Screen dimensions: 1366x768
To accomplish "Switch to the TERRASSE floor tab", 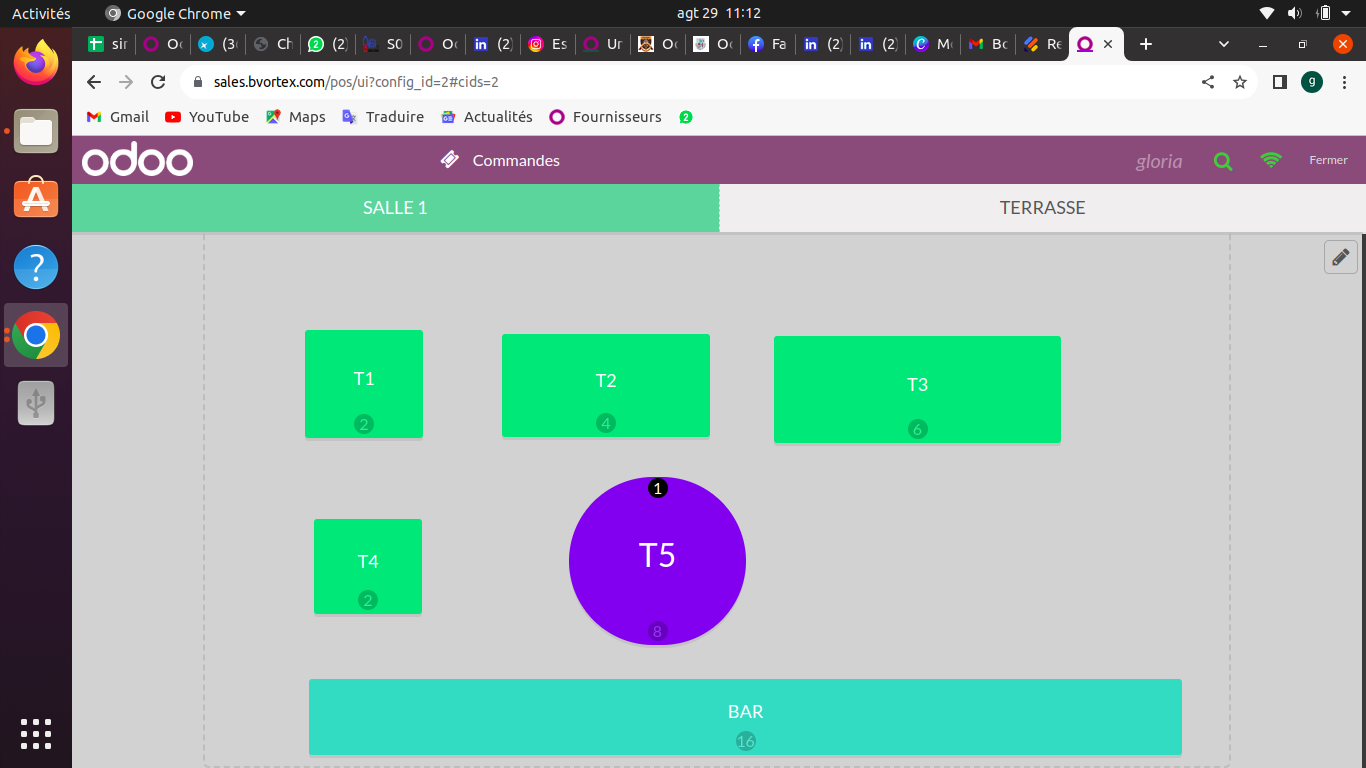I will coord(1042,208).
